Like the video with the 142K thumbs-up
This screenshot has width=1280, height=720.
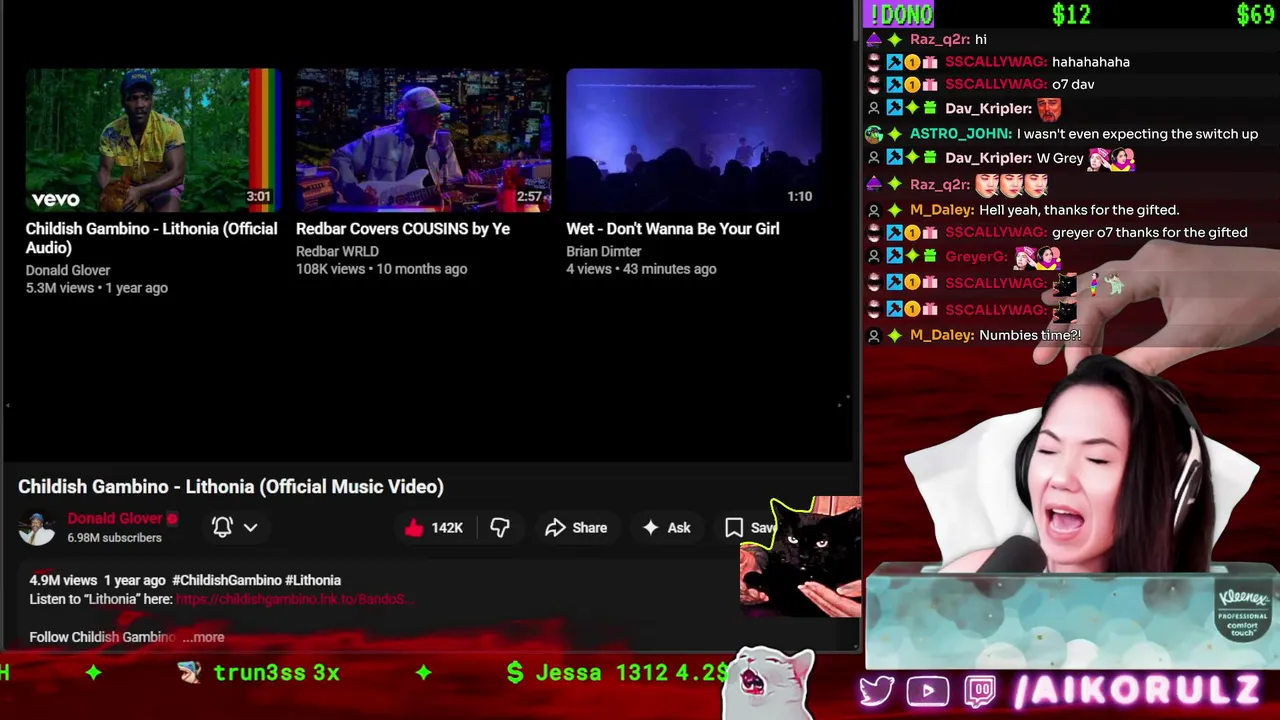[x=433, y=528]
